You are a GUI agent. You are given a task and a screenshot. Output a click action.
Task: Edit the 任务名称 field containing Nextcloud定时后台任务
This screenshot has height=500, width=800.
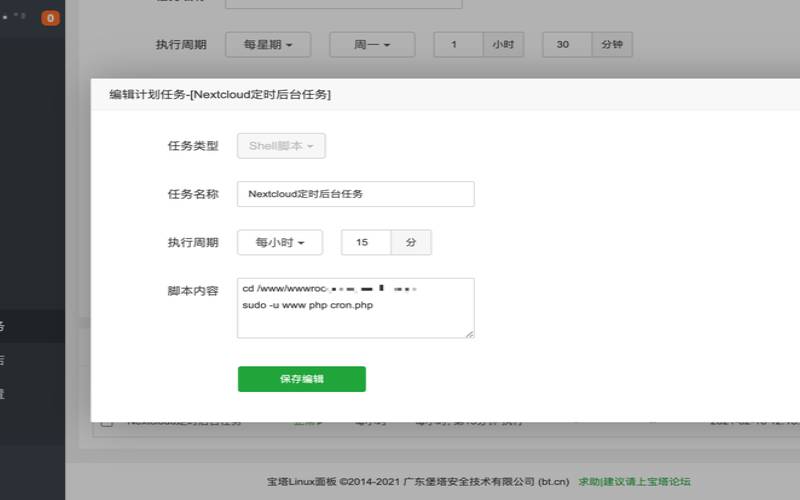coord(356,194)
